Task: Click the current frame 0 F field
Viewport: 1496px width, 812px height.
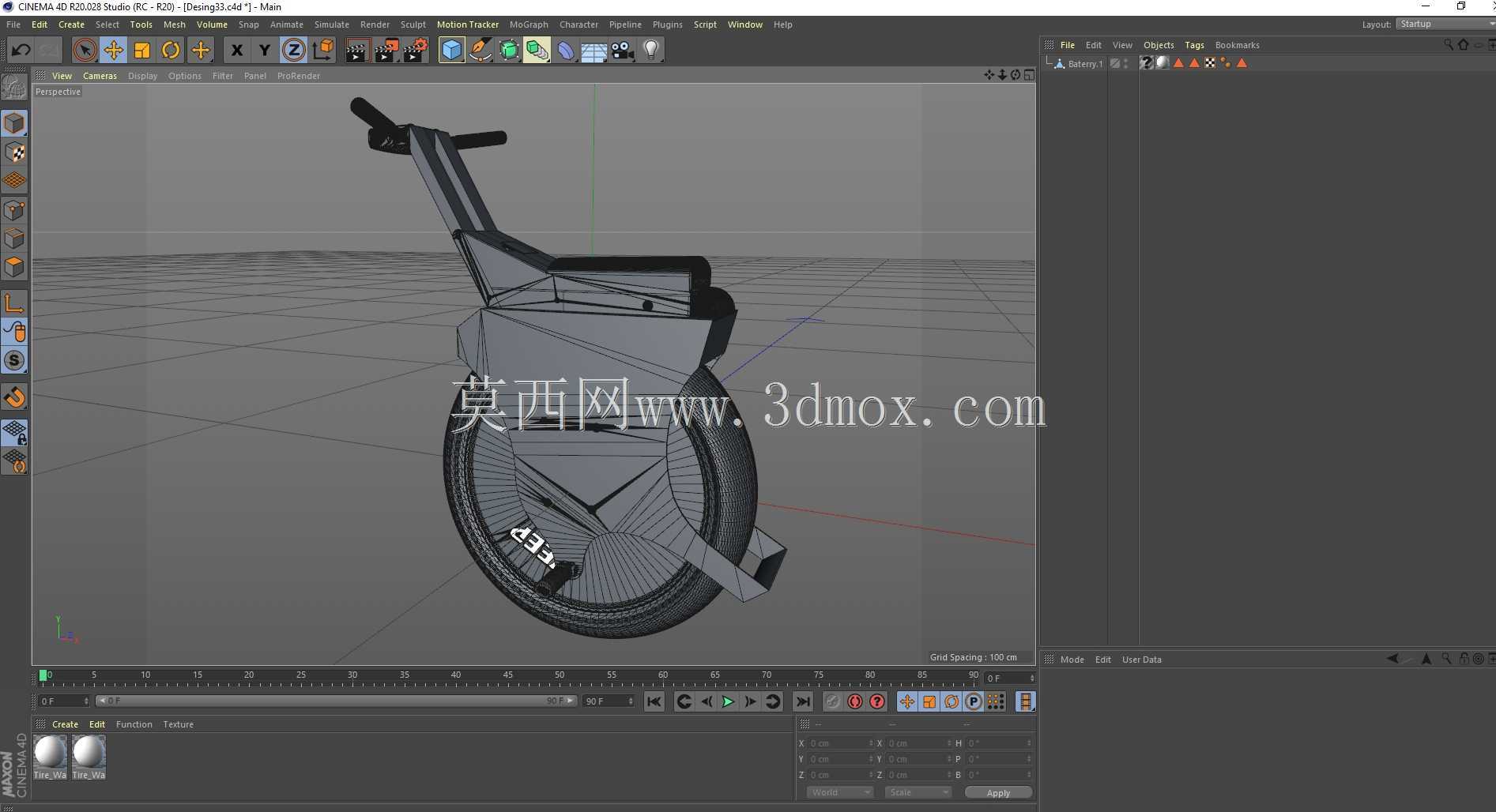Action: (64, 701)
